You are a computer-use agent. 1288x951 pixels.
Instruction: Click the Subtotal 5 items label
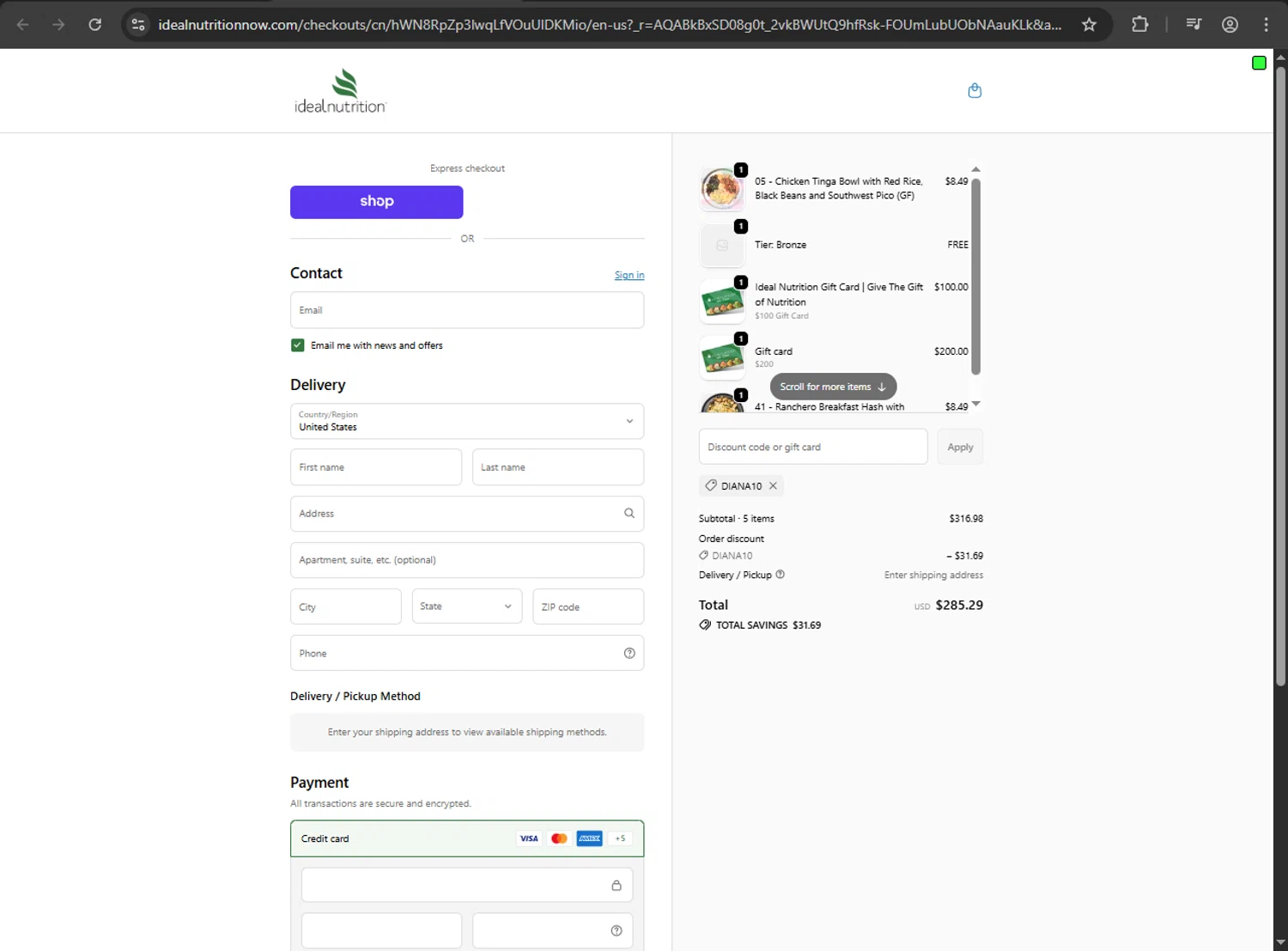pyautogui.click(x=737, y=519)
